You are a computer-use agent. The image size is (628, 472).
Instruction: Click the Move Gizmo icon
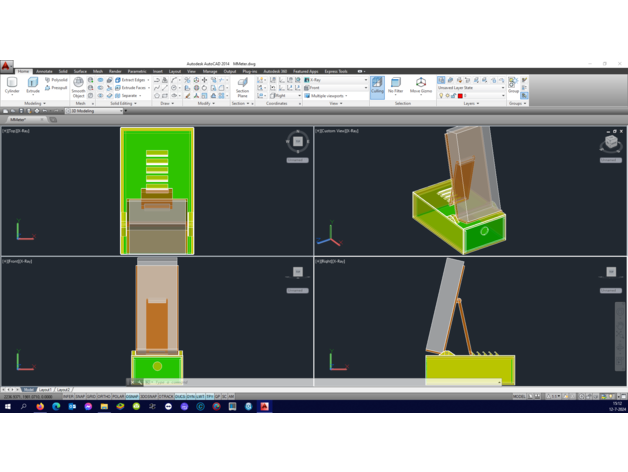pyautogui.click(x=421, y=86)
